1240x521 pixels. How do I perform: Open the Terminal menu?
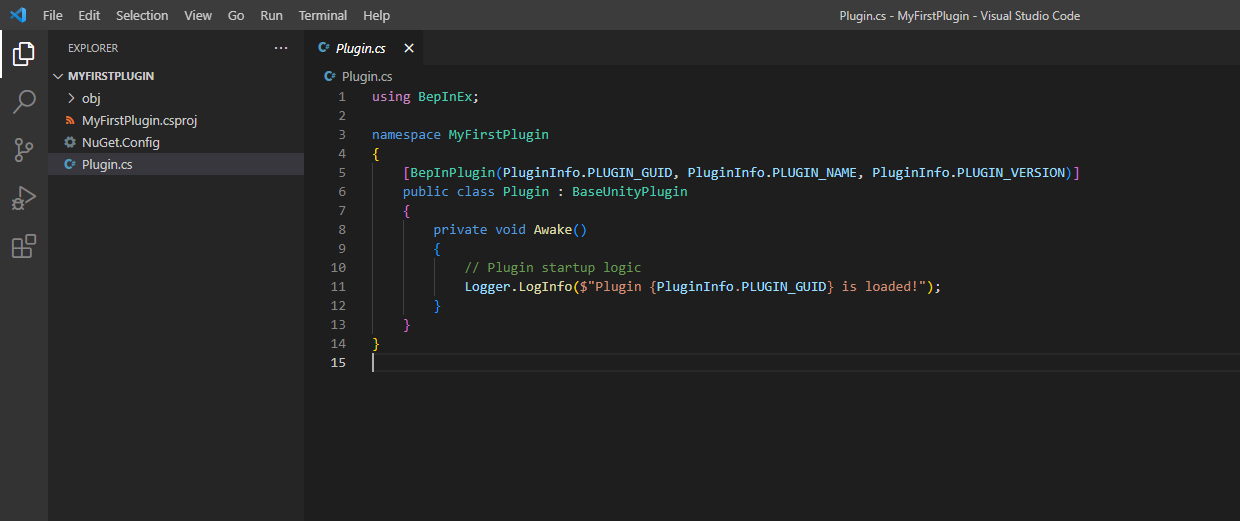[323, 15]
